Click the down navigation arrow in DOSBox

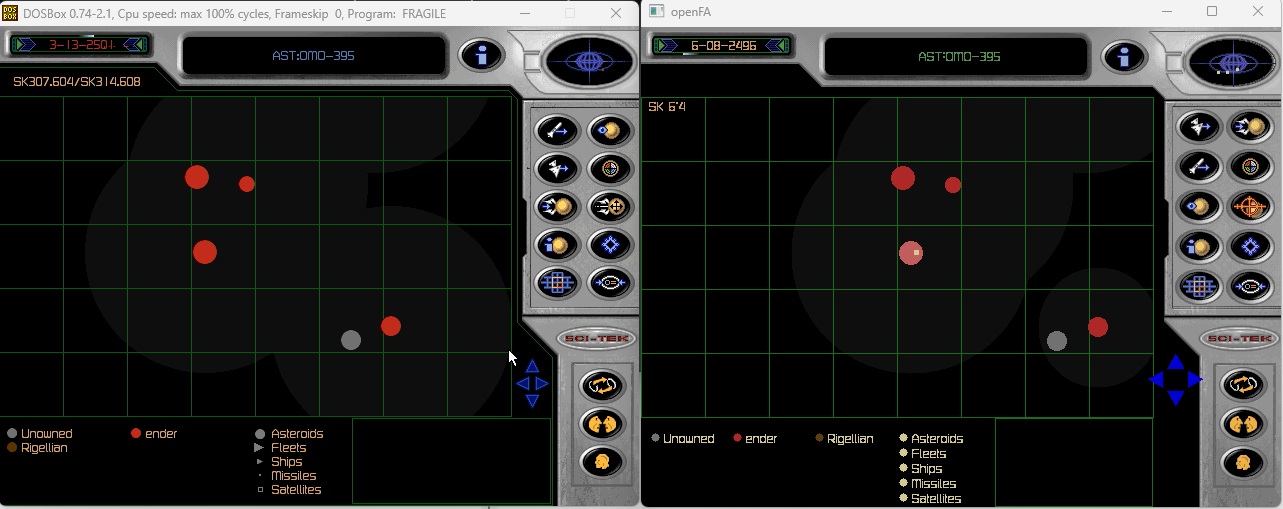coord(533,400)
